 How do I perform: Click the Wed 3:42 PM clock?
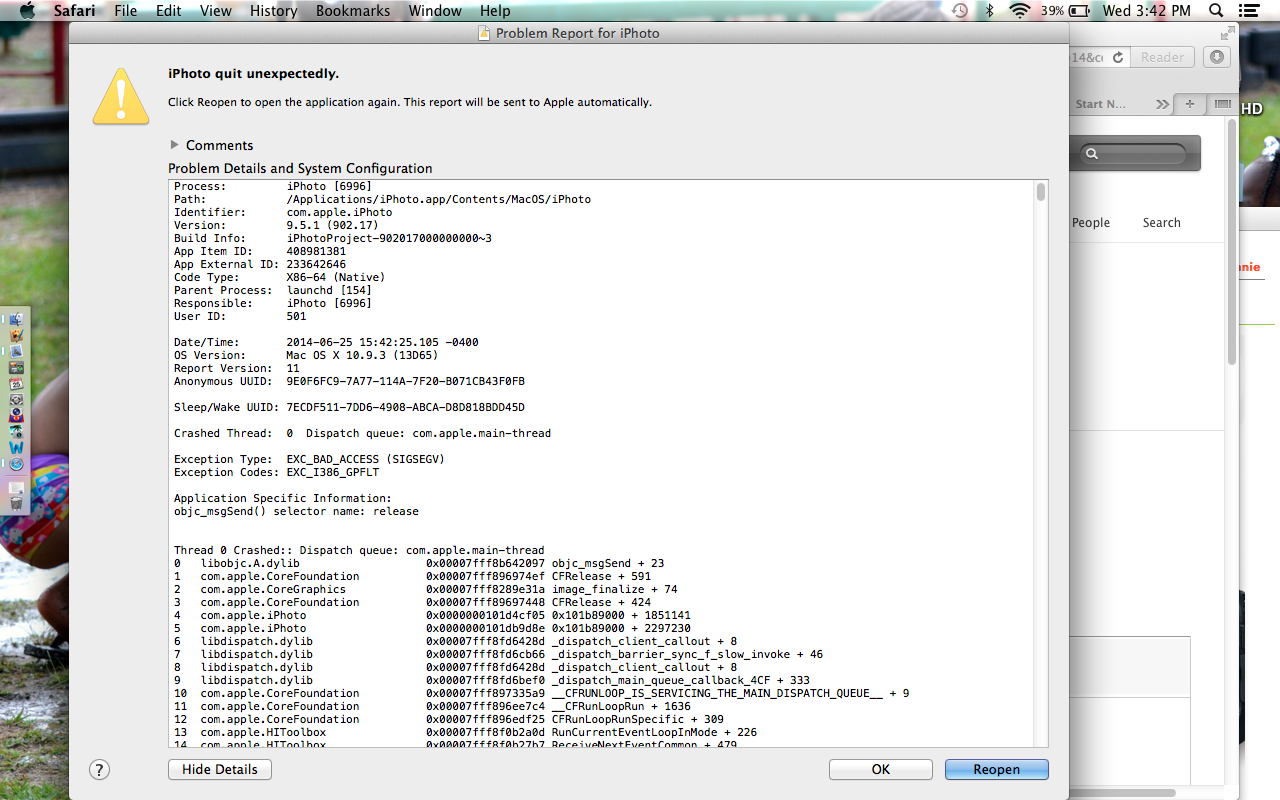pyautogui.click(x=1147, y=11)
